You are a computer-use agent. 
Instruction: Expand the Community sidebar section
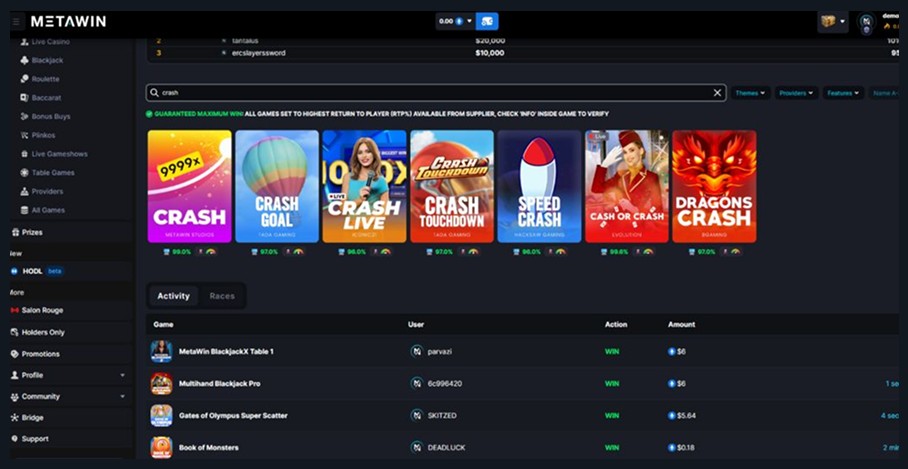coord(122,397)
